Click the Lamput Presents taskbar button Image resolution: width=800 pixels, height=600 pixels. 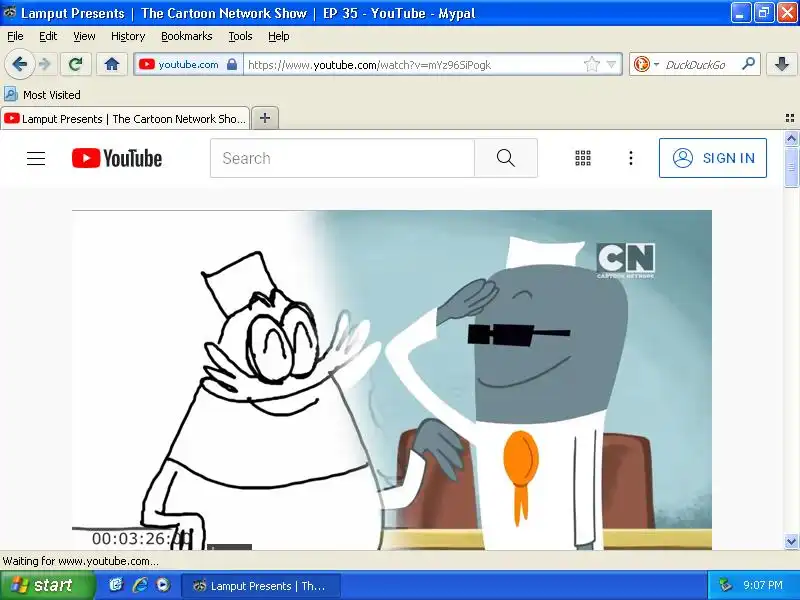(260, 586)
